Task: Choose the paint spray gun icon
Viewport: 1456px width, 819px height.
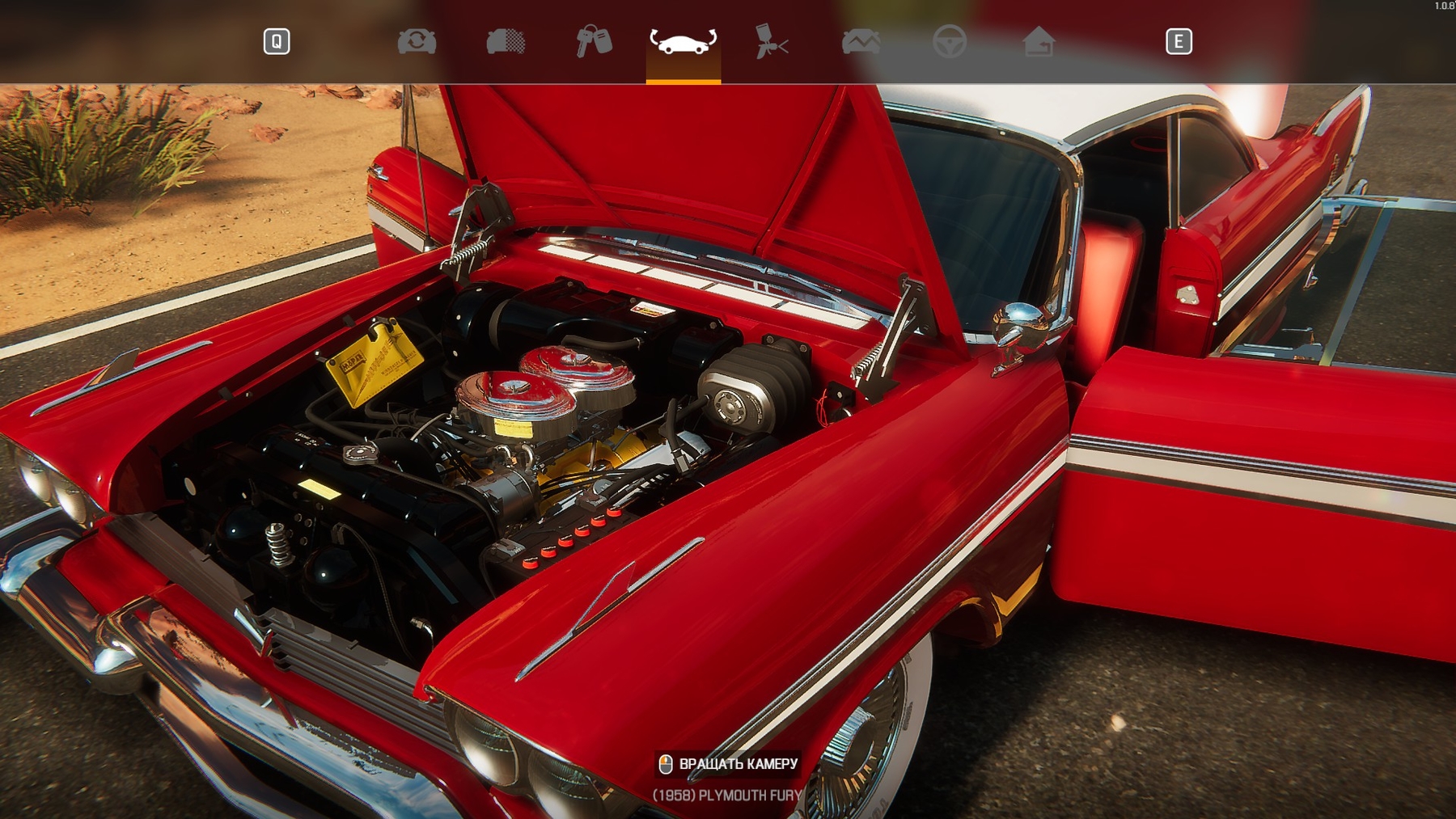Action: [x=771, y=42]
